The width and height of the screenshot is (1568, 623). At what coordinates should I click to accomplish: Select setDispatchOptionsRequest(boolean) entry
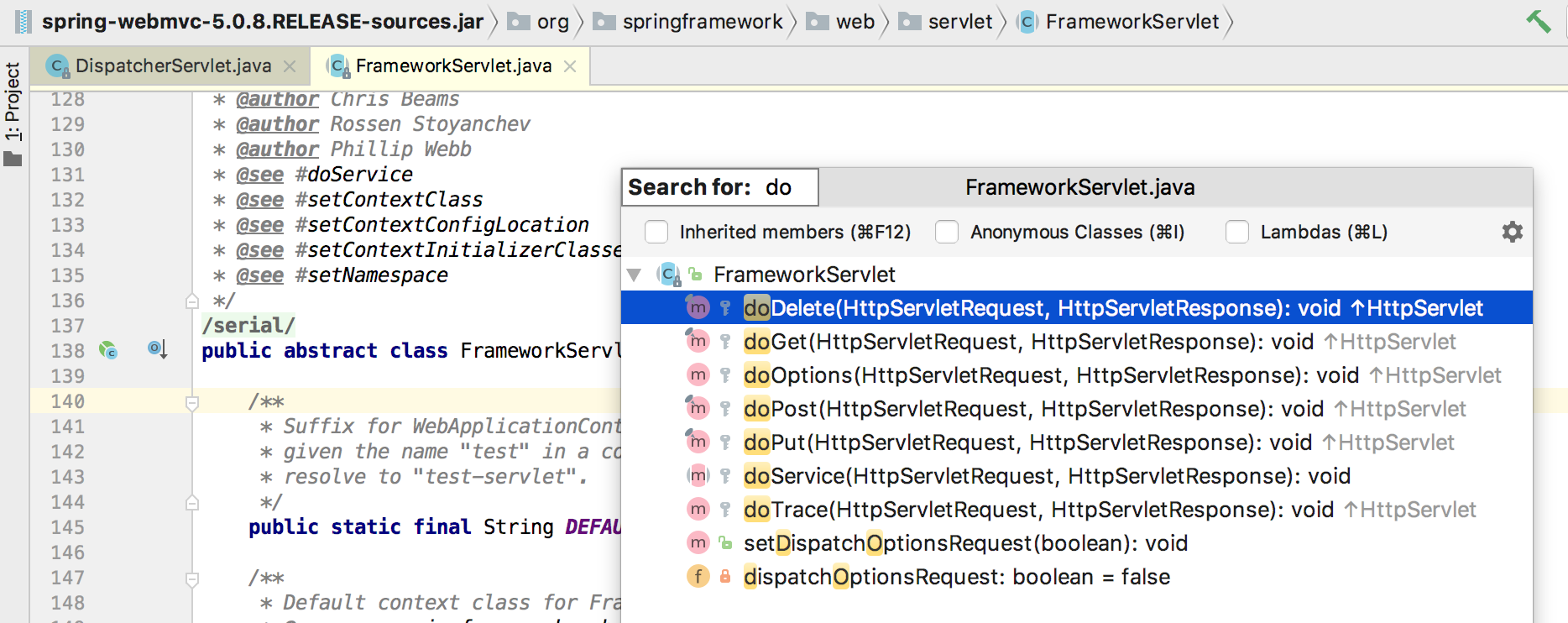coord(1077,543)
